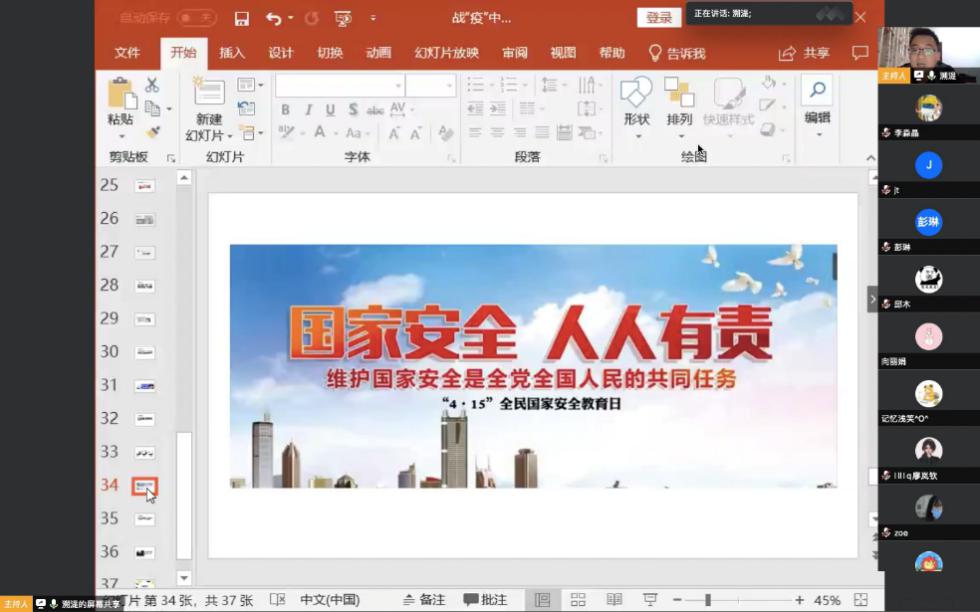Click the Copy icon in clipboard group
The width and height of the screenshot is (980, 612).
coord(152,109)
